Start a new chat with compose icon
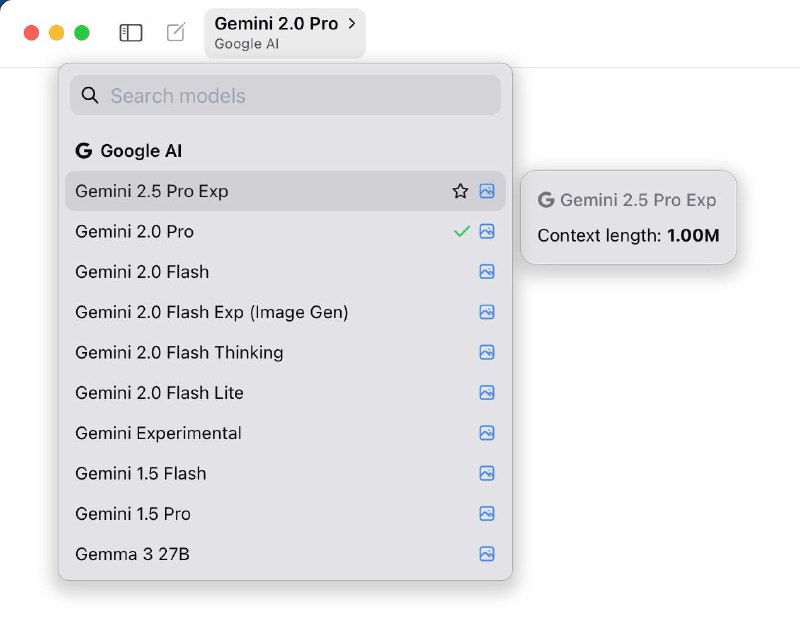The width and height of the screenshot is (800, 620). click(x=176, y=32)
